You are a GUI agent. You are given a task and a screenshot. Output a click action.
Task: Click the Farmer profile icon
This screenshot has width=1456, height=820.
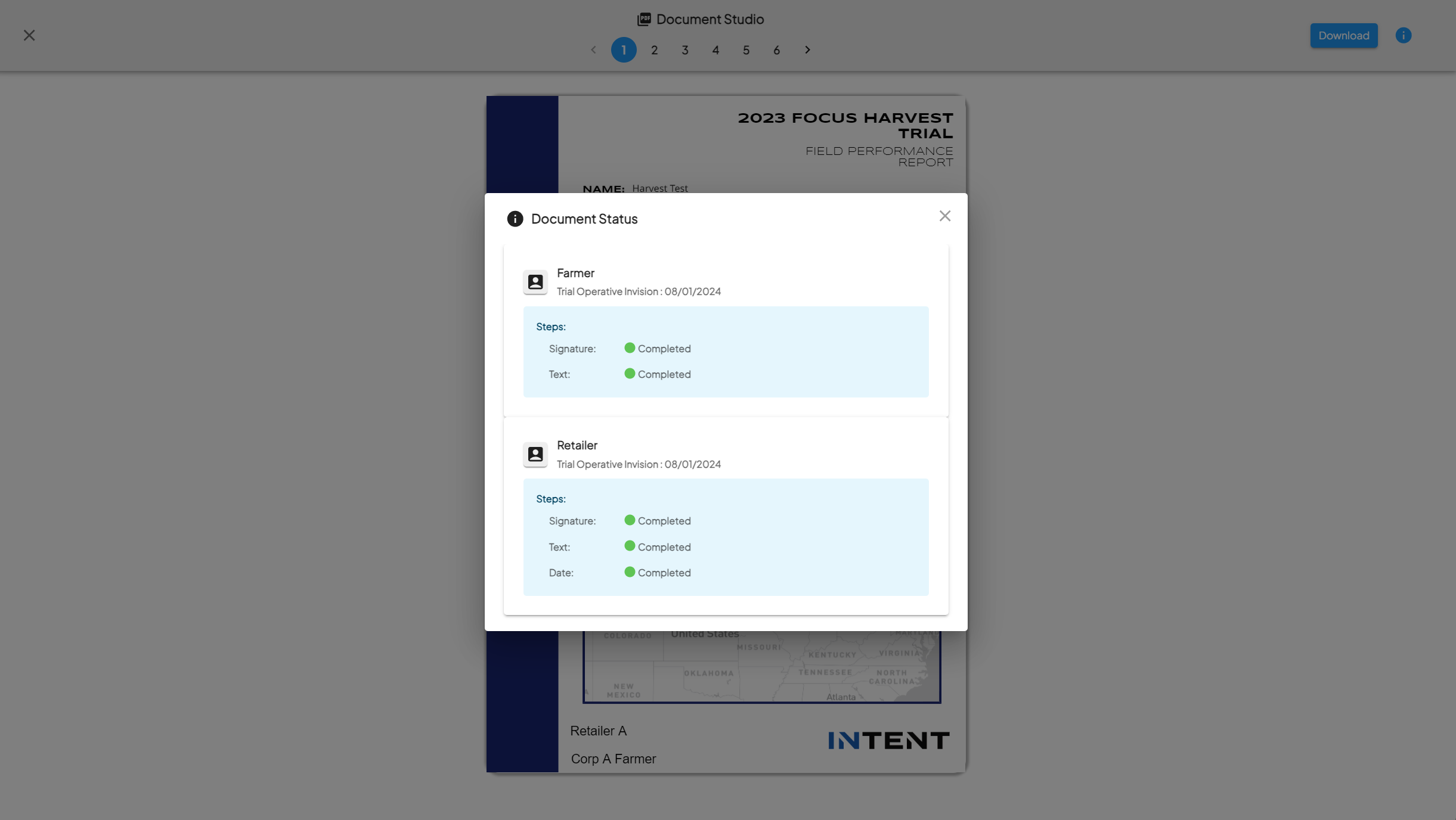535,282
